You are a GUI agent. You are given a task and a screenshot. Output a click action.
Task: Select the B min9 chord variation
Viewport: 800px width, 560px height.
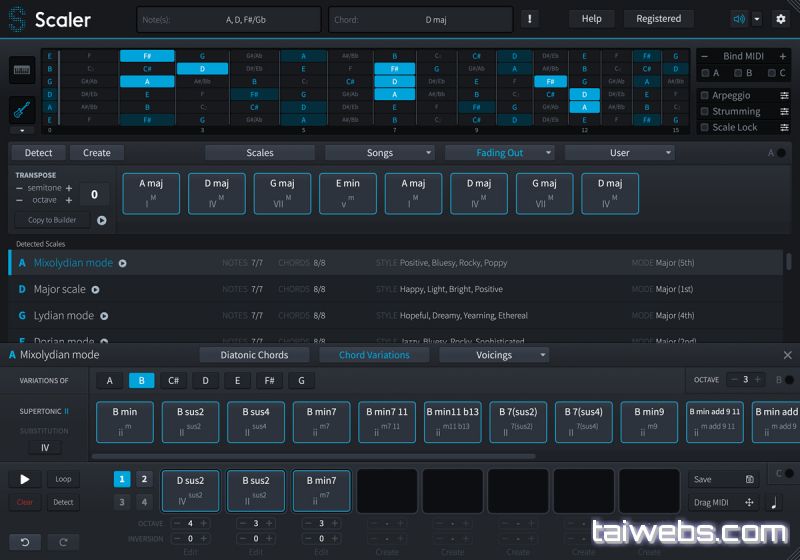[x=649, y=422]
